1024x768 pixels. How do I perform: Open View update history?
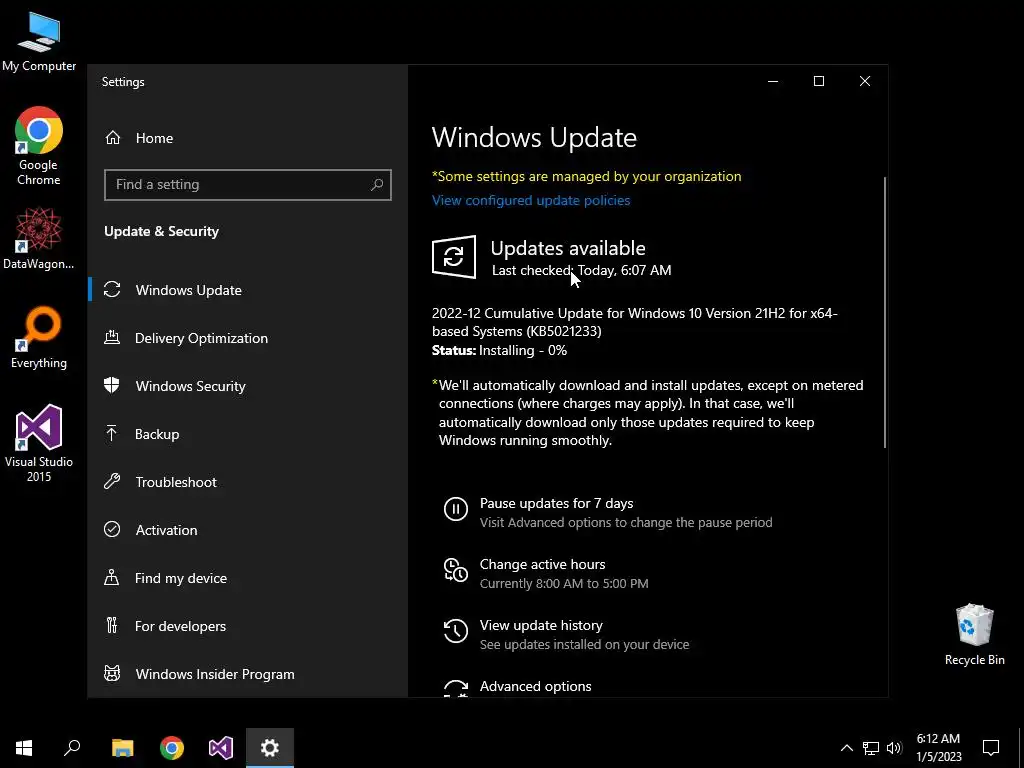[x=541, y=625]
